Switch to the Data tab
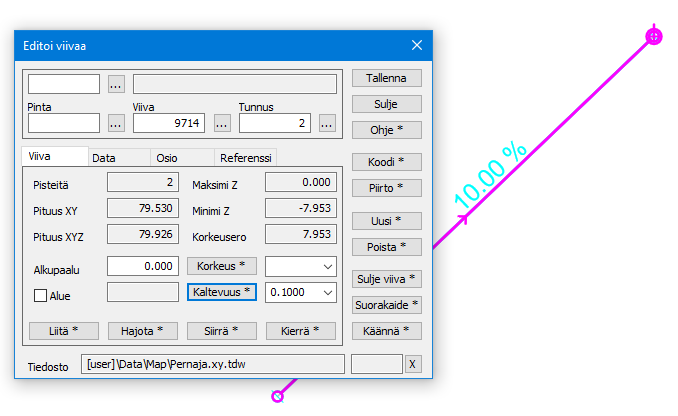Image resolution: width=678 pixels, height=416 pixels. point(104,158)
